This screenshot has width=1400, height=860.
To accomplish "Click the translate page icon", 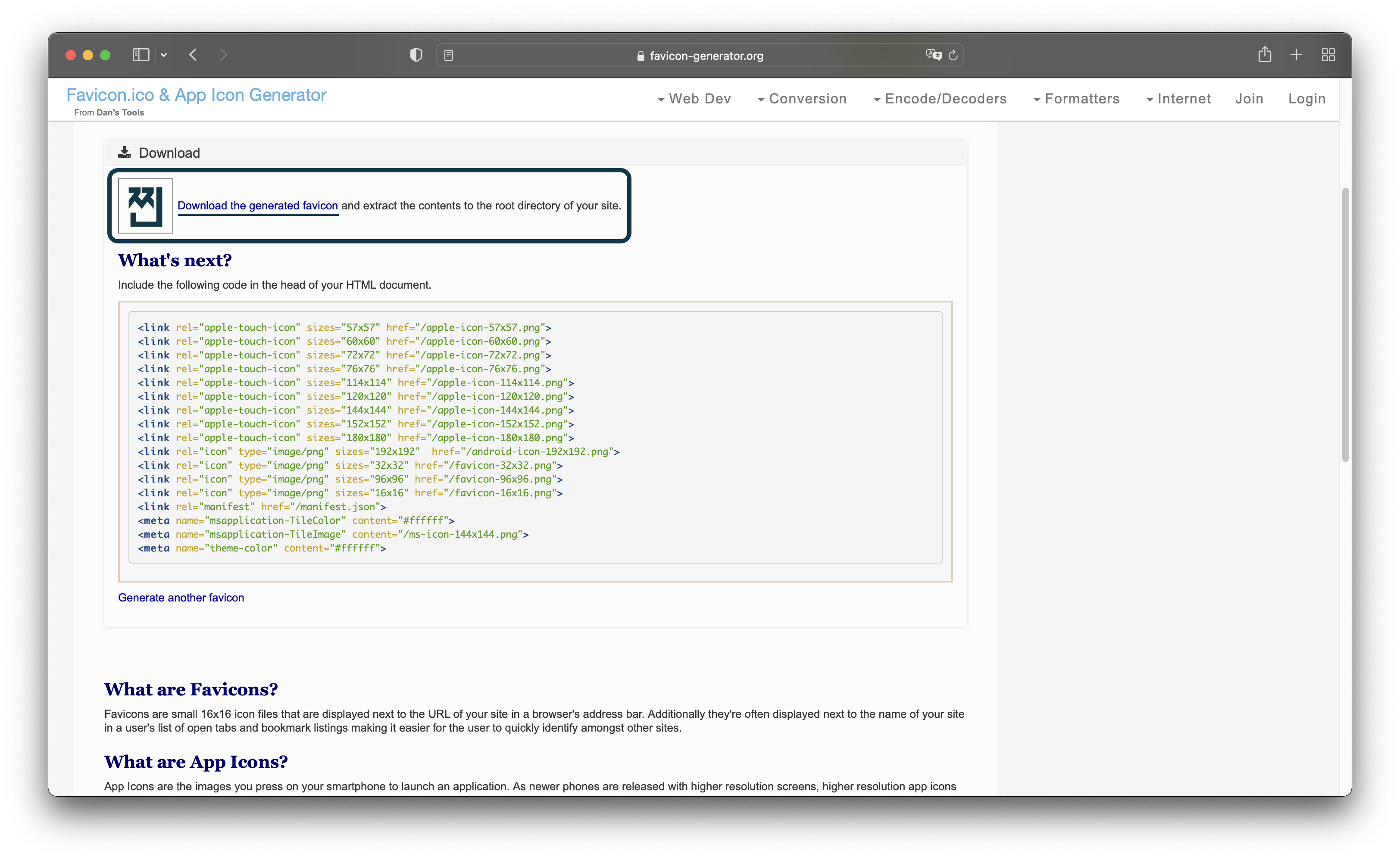I will pyautogui.click(x=933, y=55).
